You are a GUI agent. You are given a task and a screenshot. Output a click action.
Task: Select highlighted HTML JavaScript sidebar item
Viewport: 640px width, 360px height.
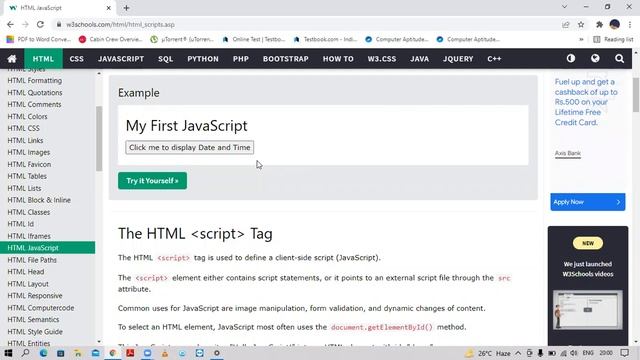point(47,248)
